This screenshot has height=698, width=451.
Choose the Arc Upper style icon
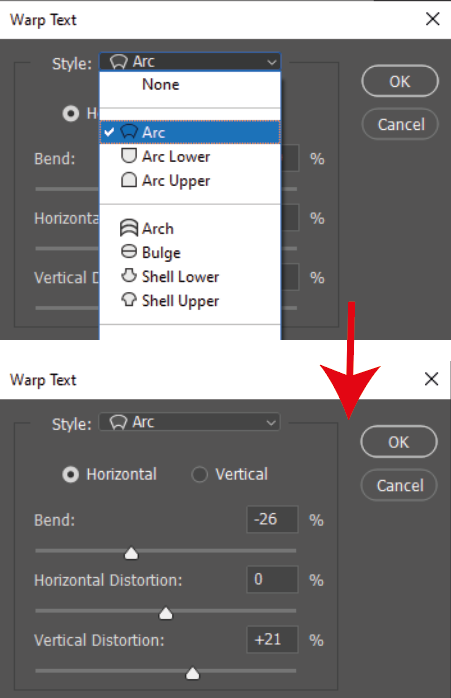[x=129, y=180]
